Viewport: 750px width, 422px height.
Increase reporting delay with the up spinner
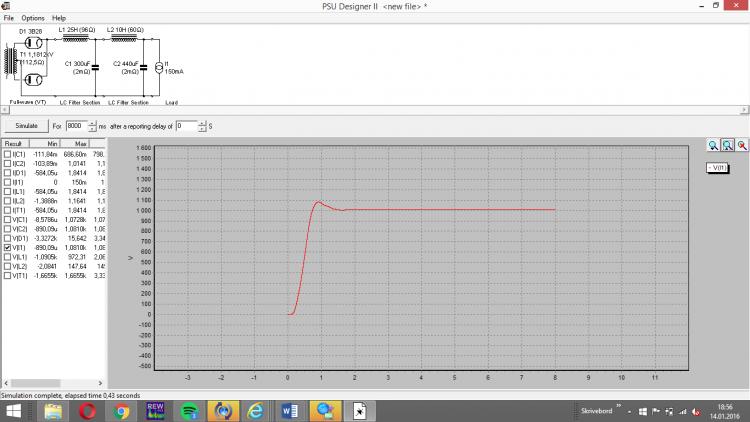tap(202, 123)
